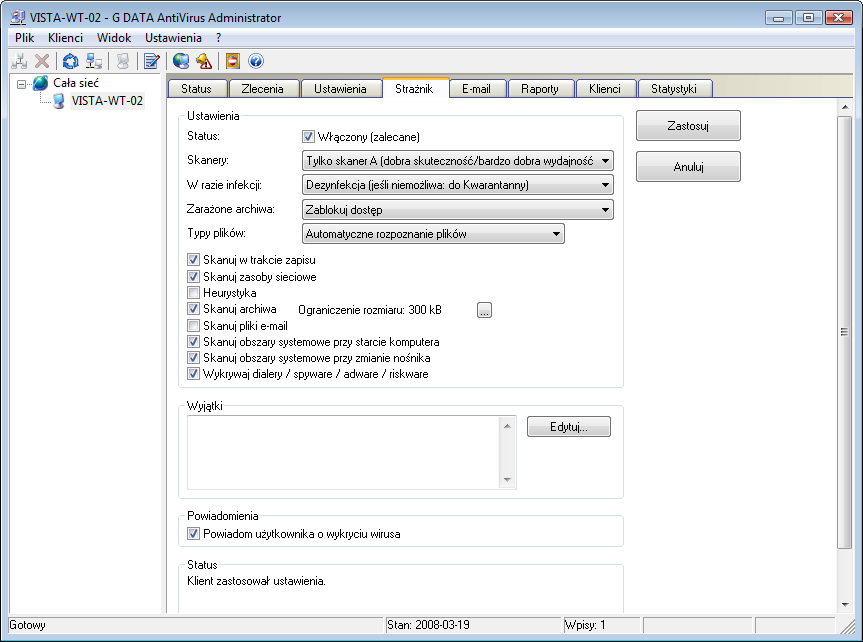
Task: Click the Gotowy status bar text
Action: [x=28, y=625]
